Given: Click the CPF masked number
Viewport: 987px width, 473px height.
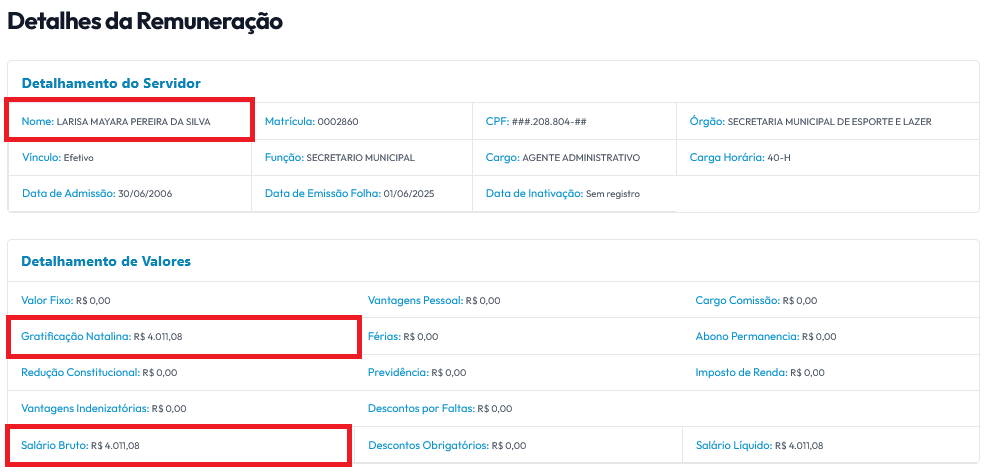Looking at the screenshot, I should [x=549, y=122].
